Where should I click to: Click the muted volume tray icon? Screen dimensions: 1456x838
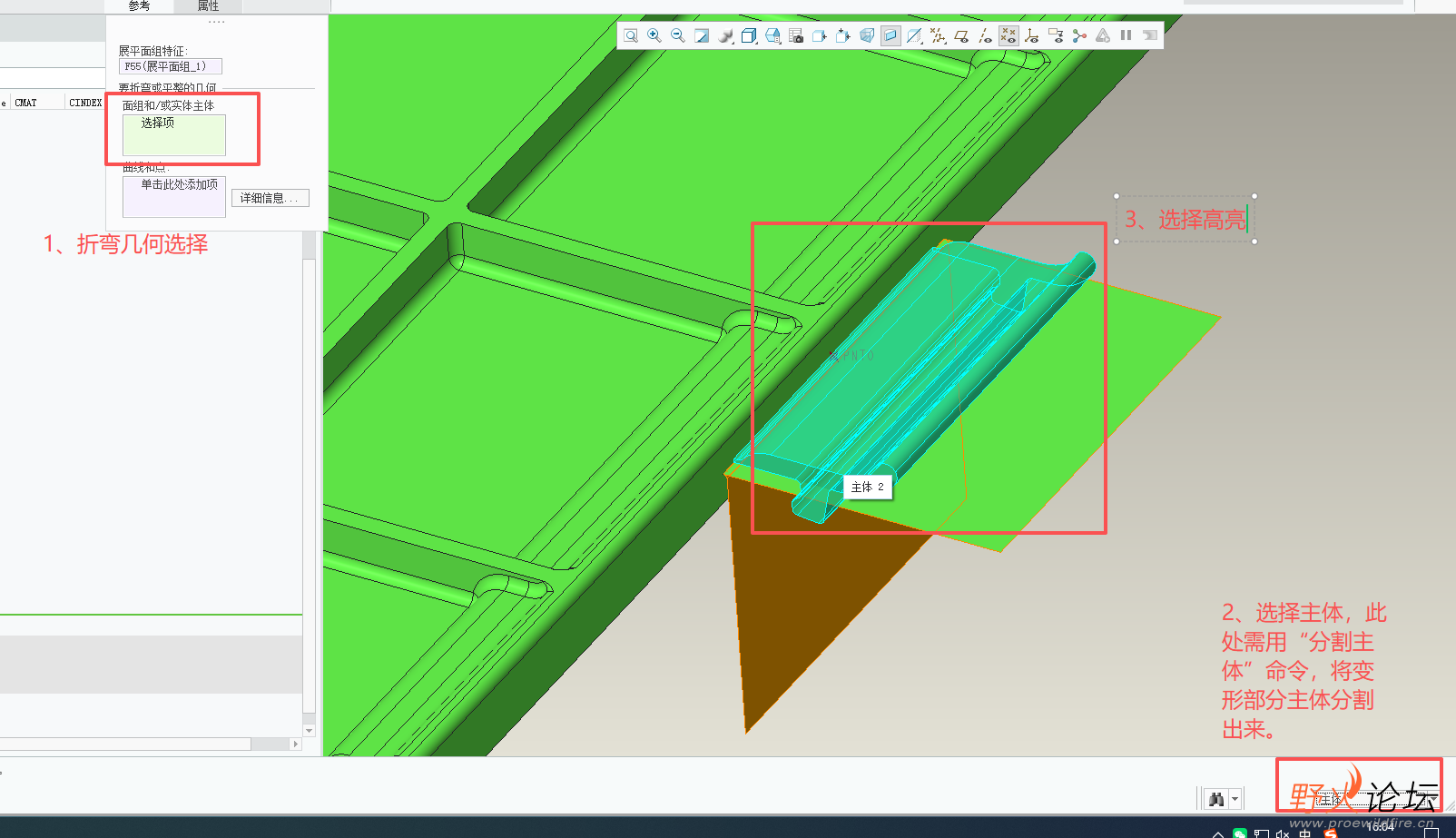pos(1283,833)
